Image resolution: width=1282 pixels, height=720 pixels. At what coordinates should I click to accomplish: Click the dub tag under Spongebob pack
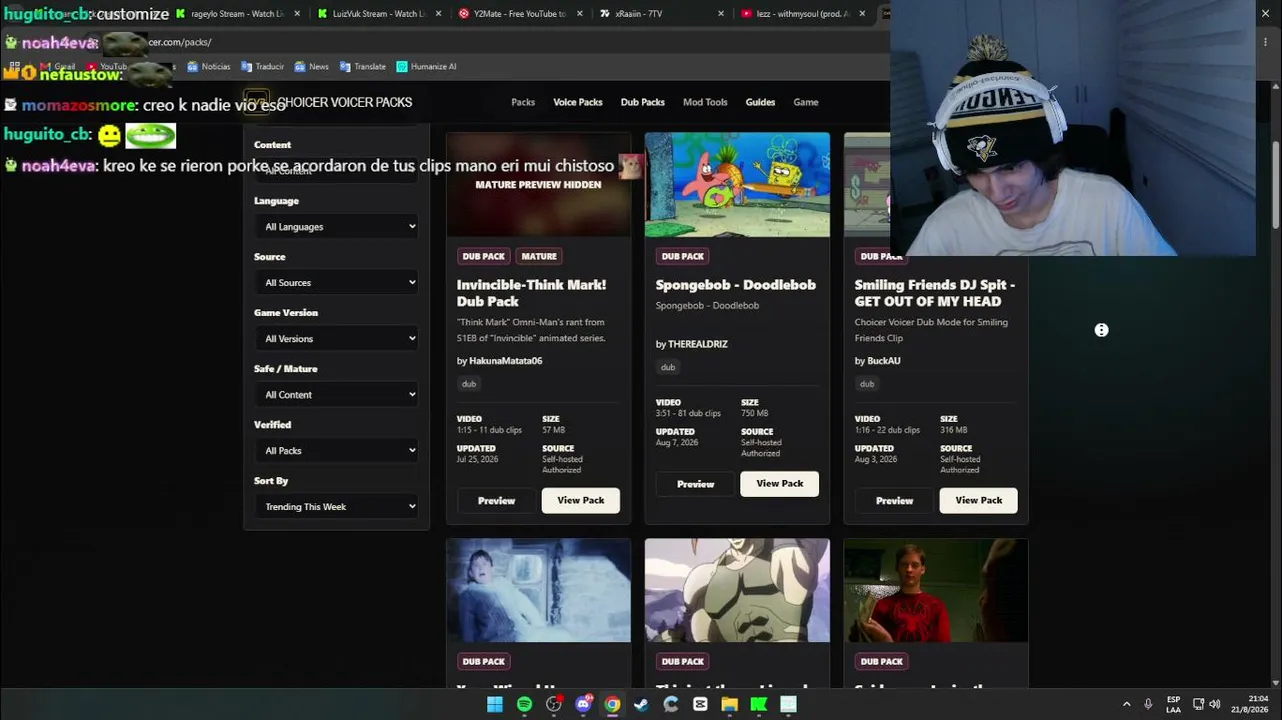[x=668, y=367]
